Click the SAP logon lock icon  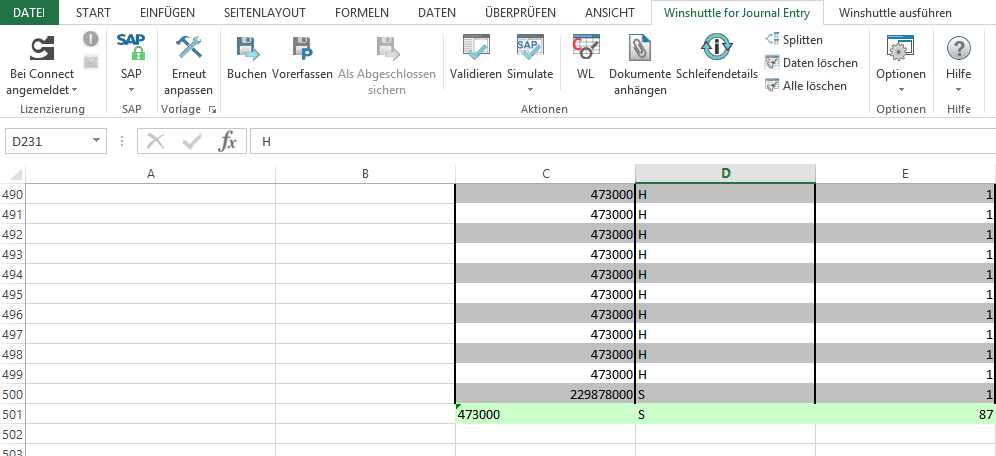coord(131,47)
